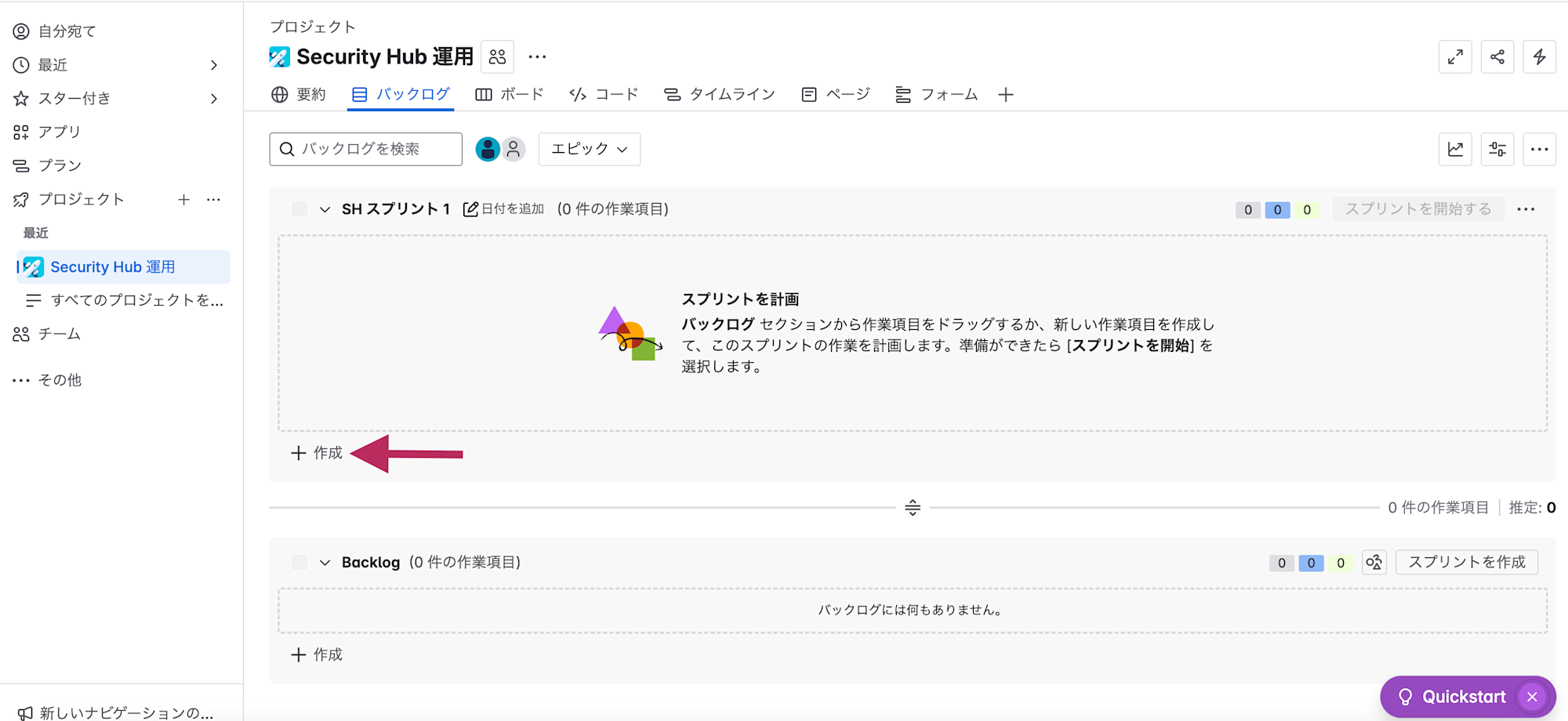Enter full screen with expand arrows icon
Screen dimensions: 1568x721
click(1455, 56)
